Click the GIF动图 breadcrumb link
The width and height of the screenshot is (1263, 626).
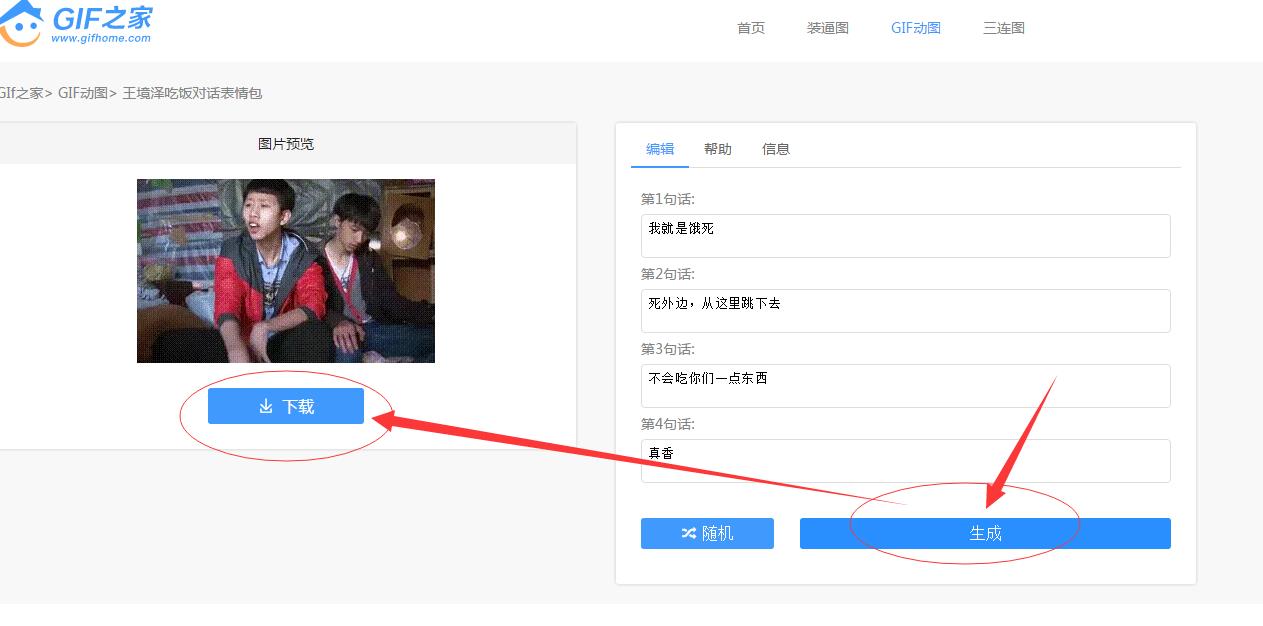click(81, 93)
